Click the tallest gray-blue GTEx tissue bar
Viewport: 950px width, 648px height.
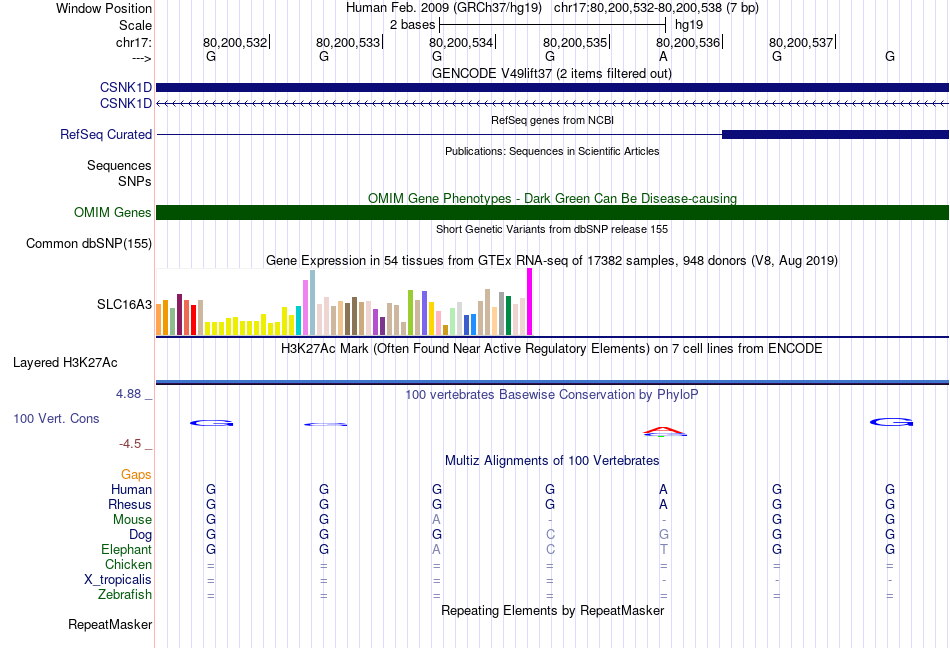click(x=313, y=303)
